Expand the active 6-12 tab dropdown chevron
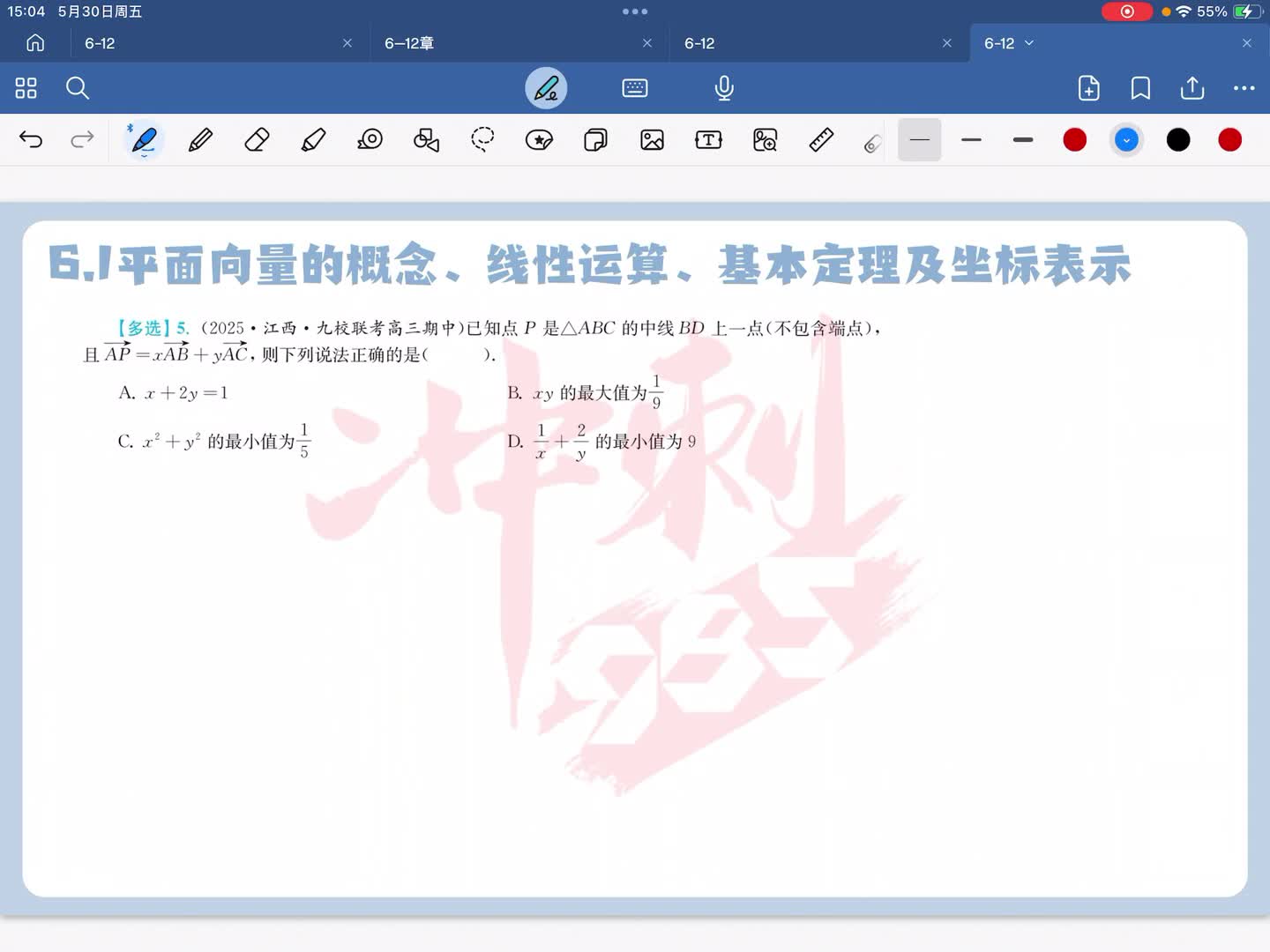The image size is (1270, 952). click(1029, 43)
